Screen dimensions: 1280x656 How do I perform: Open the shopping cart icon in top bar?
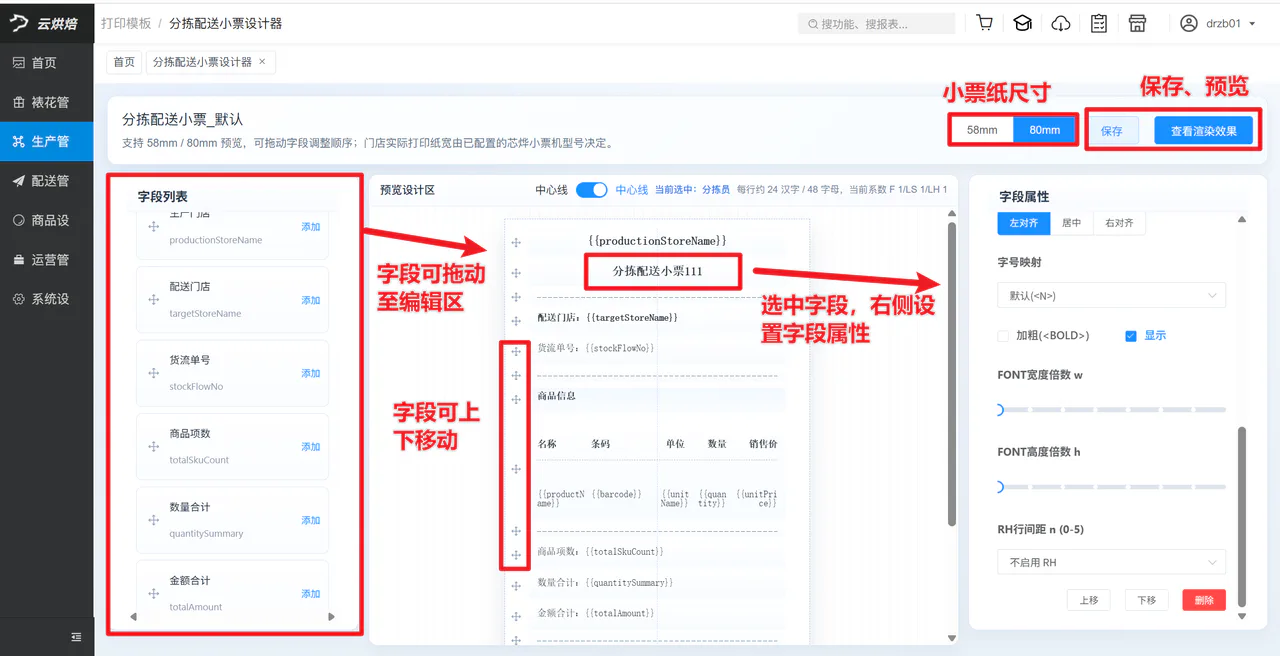pos(985,23)
